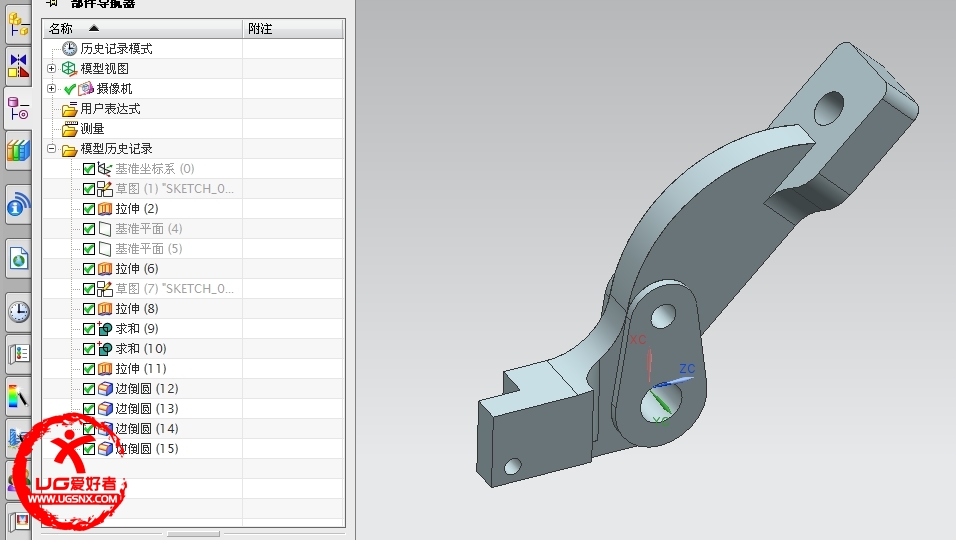Click the navigator horizontal scrollbar thumb

click(x=193, y=534)
